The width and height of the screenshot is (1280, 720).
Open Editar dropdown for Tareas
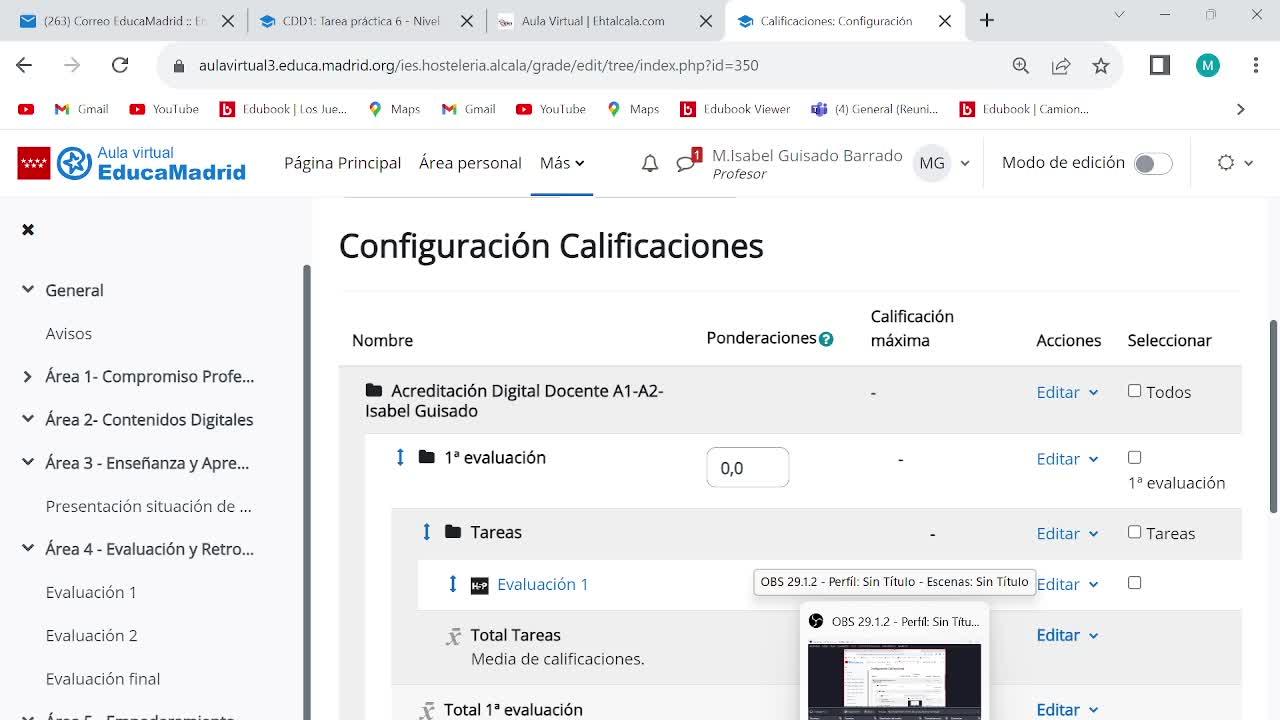point(1067,534)
